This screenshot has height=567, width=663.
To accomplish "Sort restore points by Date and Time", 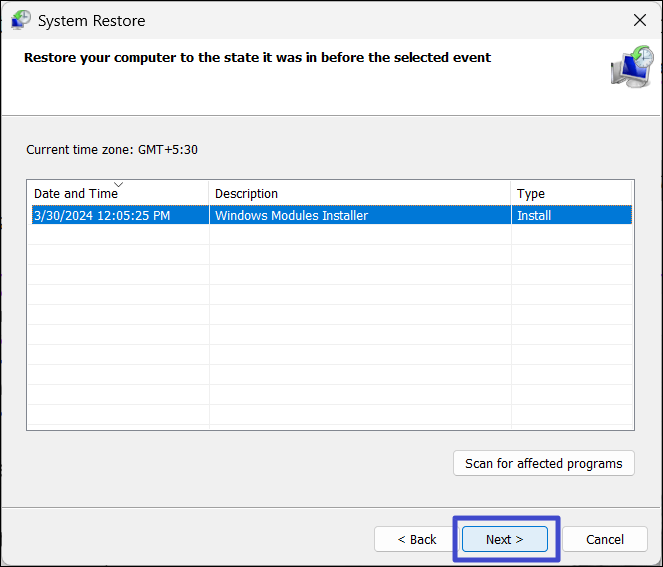I will [76, 194].
